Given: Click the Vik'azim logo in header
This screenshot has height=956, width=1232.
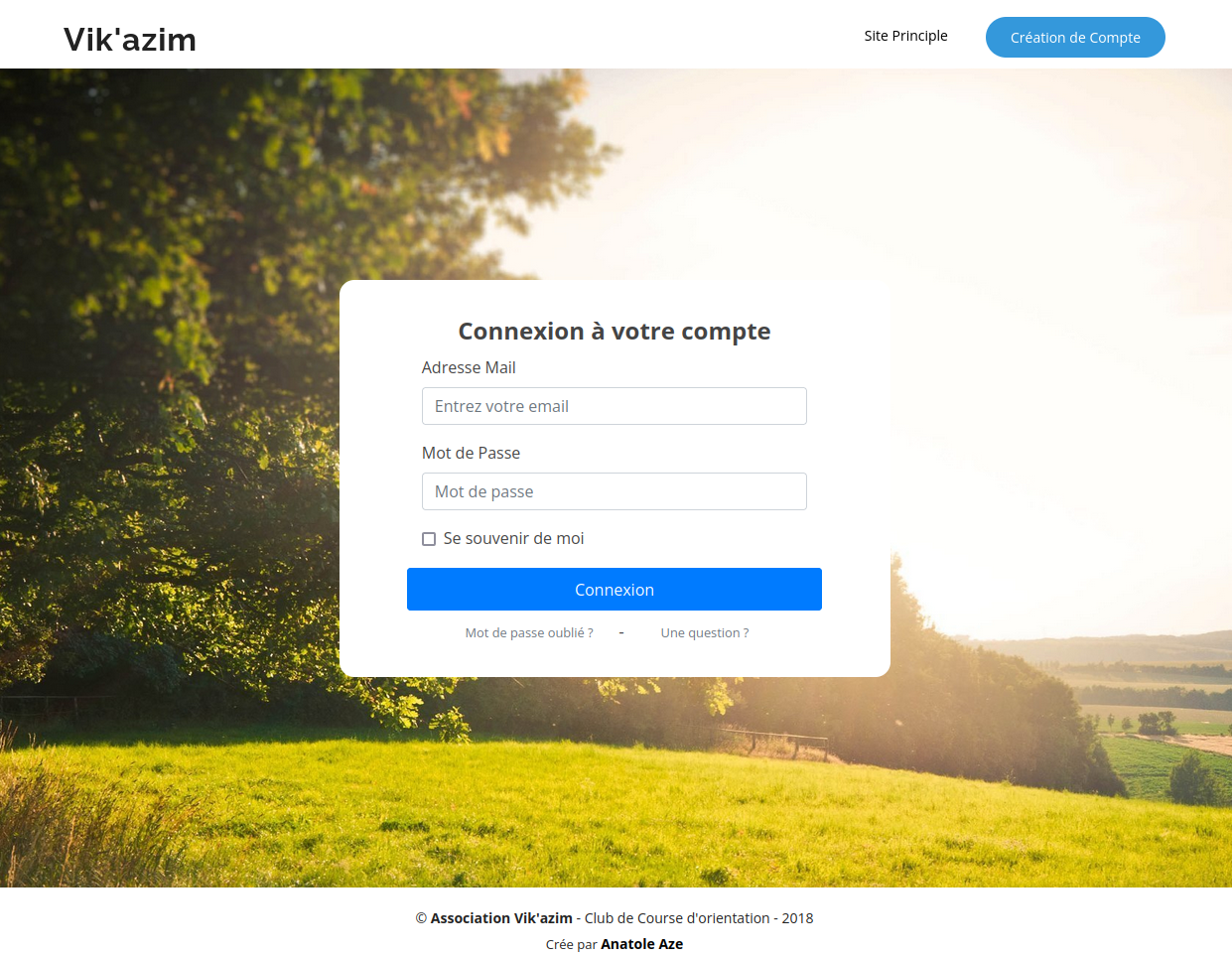Looking at the screenshot, I should click(130, 40).
